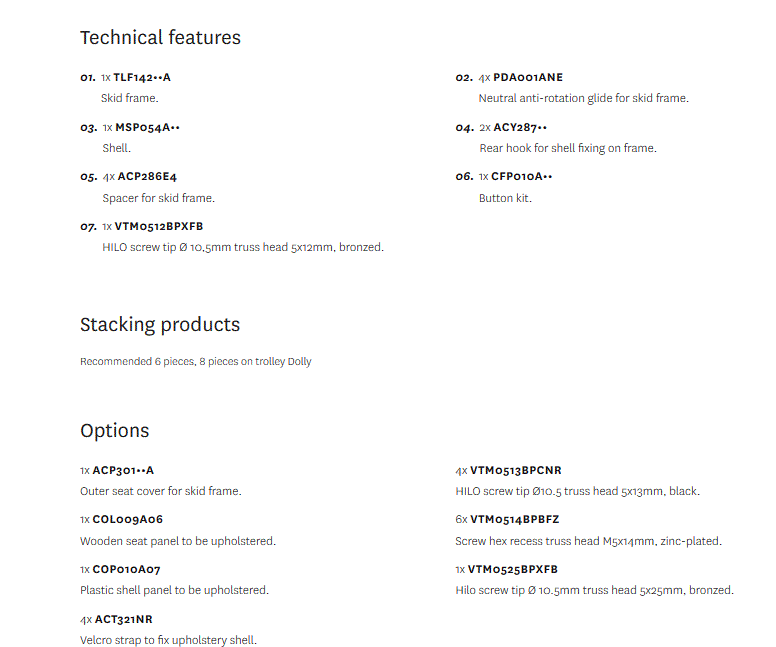Click 'Outer seat cover for skid frame' text
Image resolution: width=776 pixels, height=647 pixels.
(161, 491)
